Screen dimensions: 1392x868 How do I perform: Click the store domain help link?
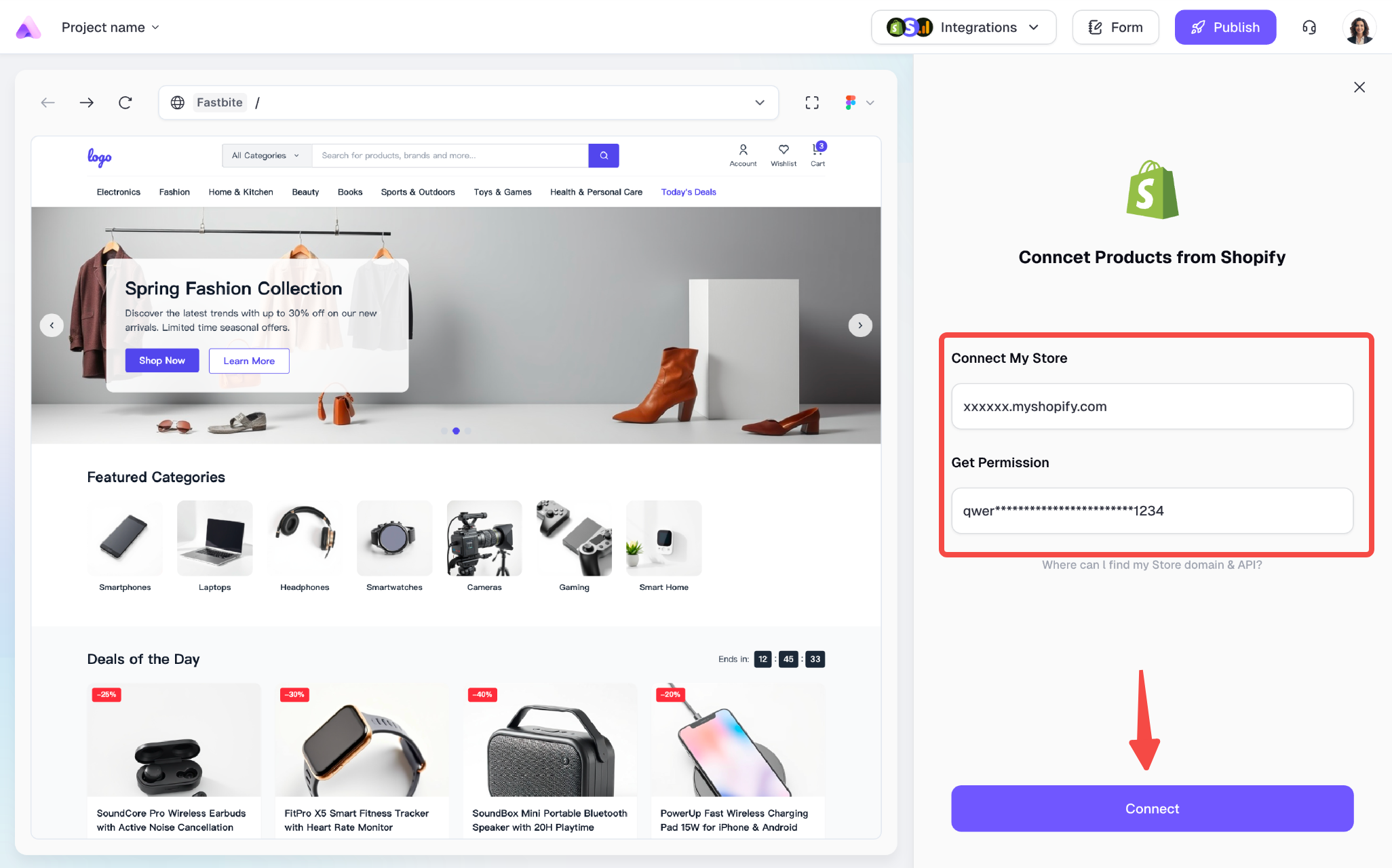pyautogui.click(x=1152, y=565)
